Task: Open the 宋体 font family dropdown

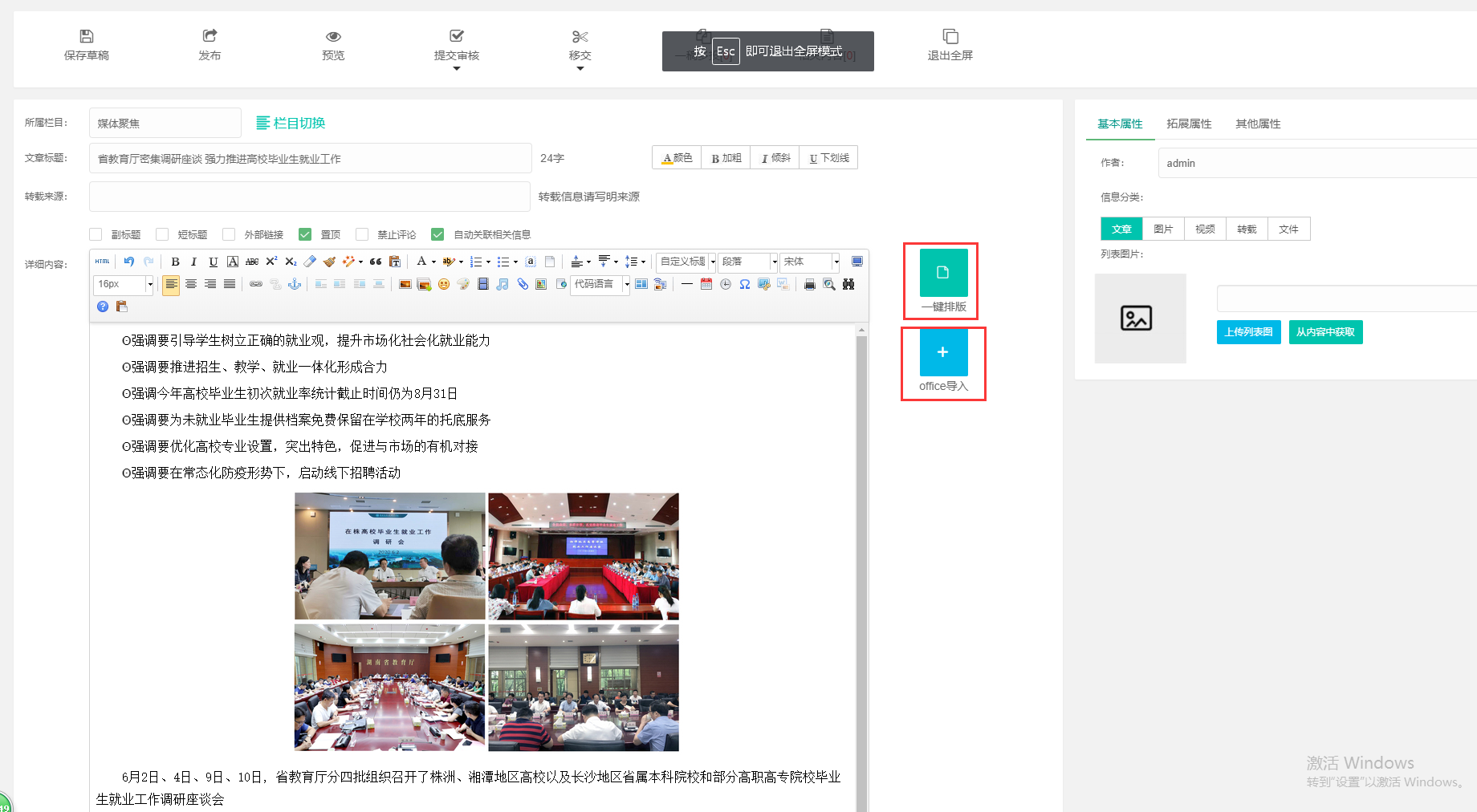Action: point(810,262)
